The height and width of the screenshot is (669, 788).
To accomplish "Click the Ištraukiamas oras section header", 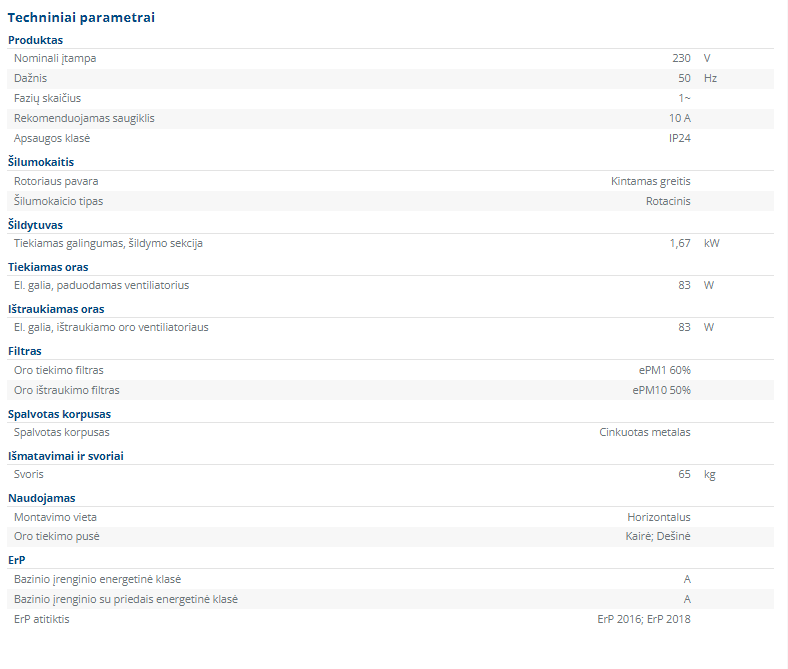I will (x=56, y=310).
